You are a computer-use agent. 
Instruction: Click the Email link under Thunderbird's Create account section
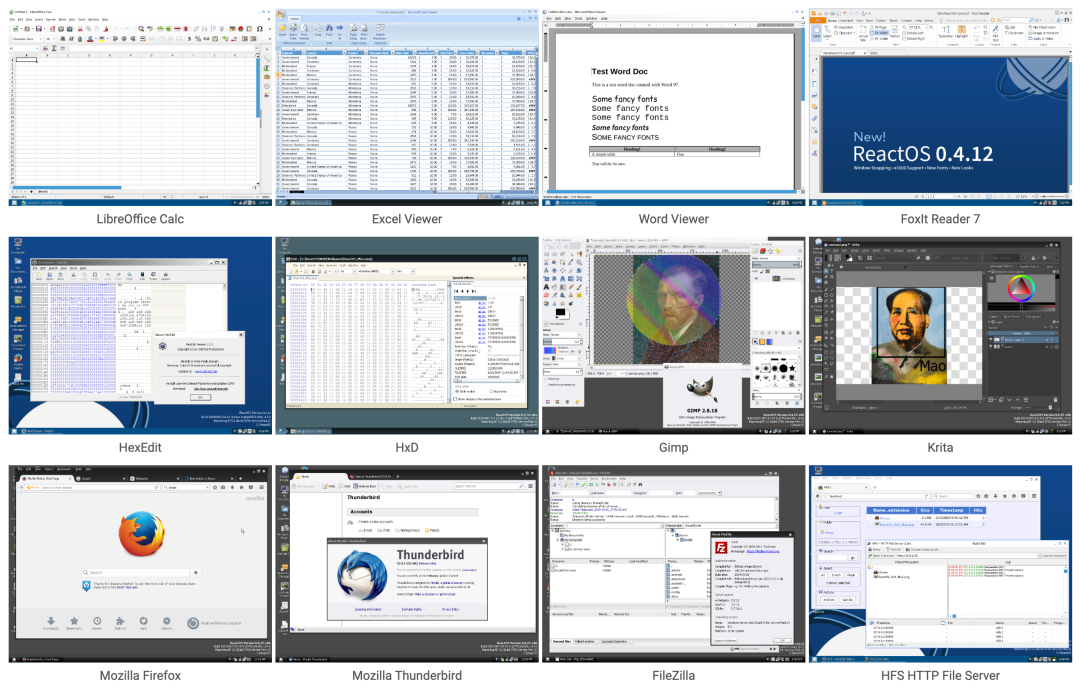(366, 531)
